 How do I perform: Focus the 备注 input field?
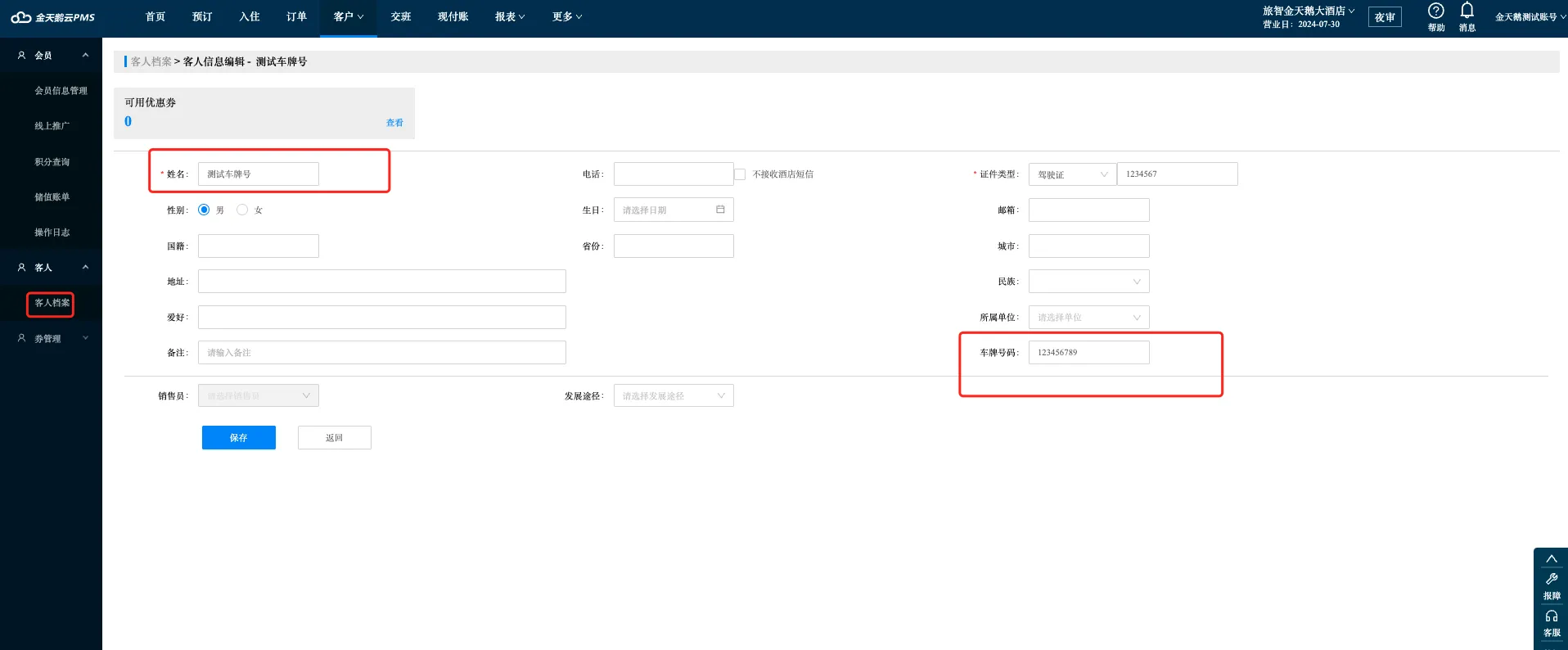(x=381, y=353)
